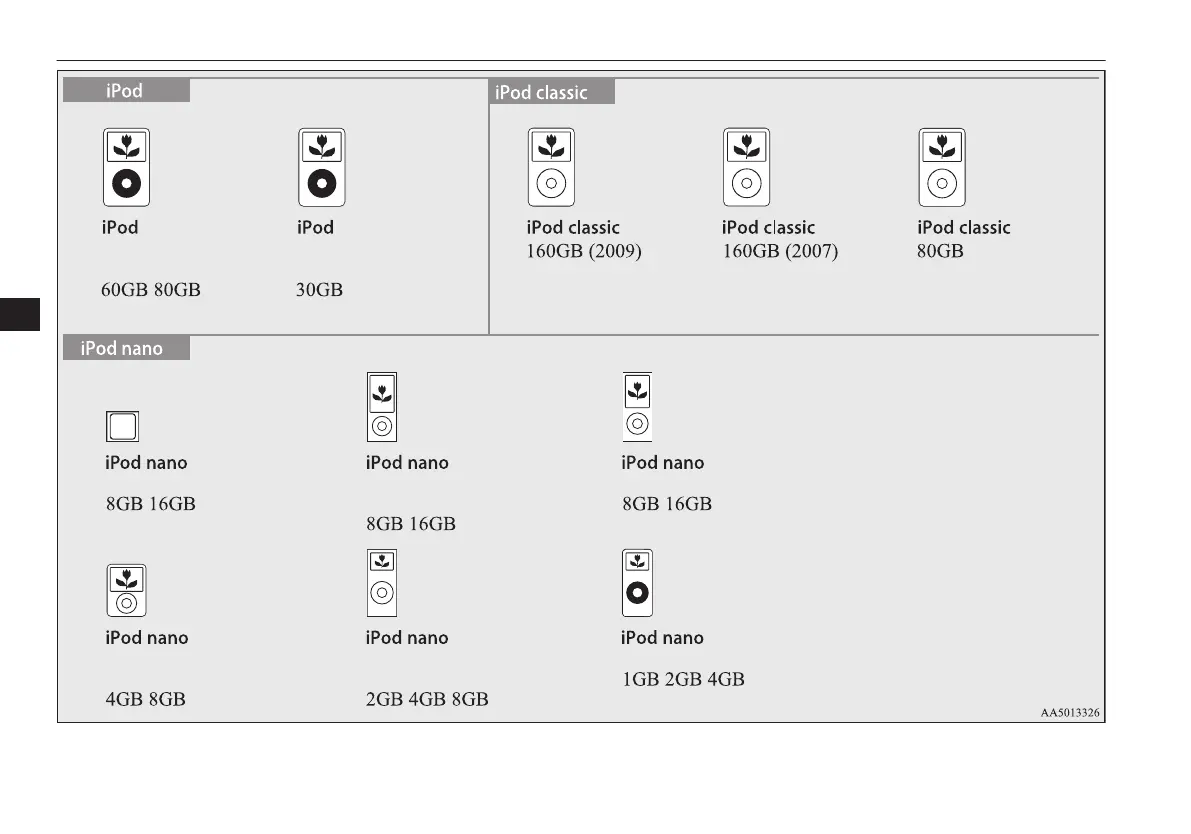Click the "160GB (2009)" text
Viewport: 1191px width, 834px height.
[584, 251]
